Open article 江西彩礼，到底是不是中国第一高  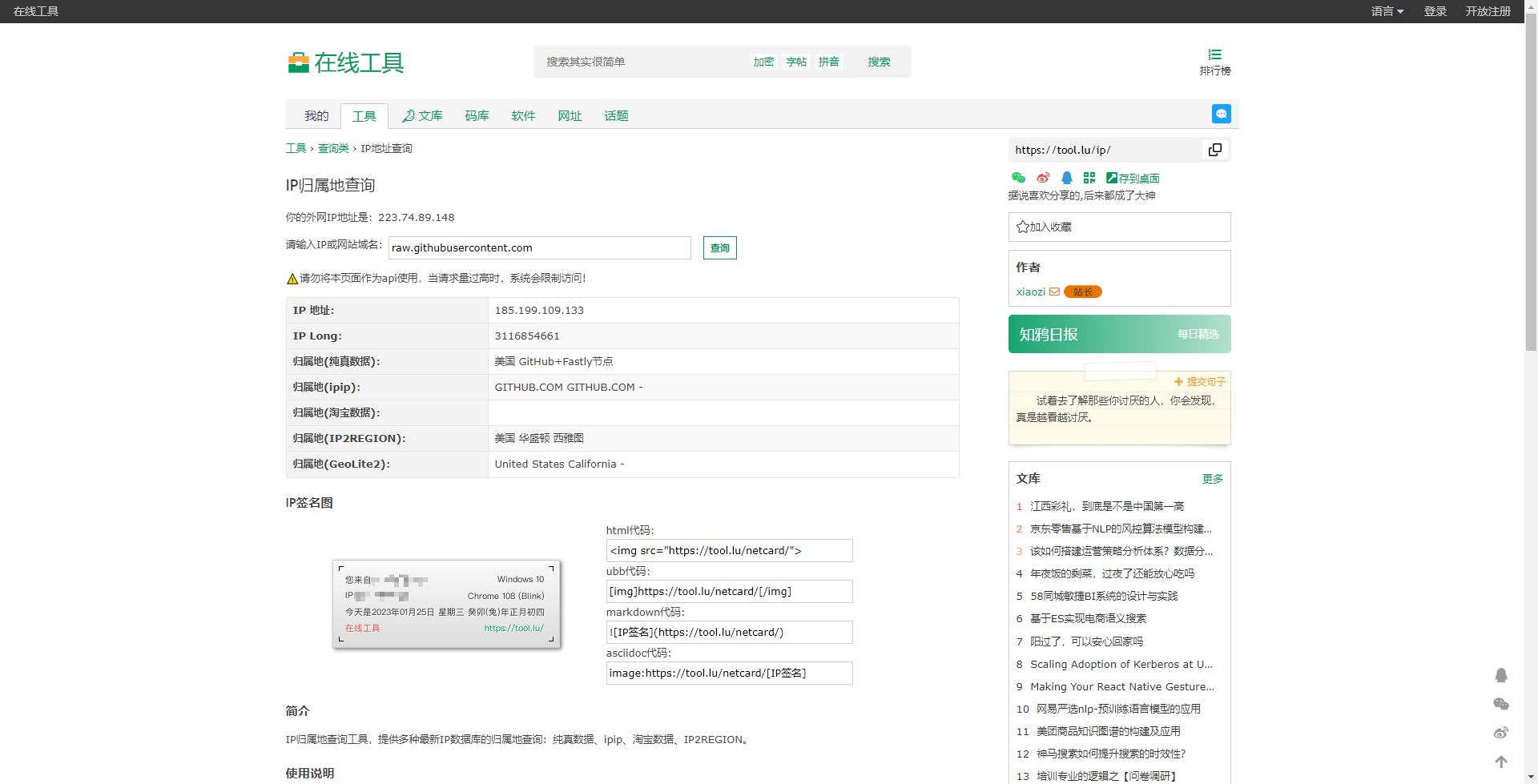tap(1107, 506)
